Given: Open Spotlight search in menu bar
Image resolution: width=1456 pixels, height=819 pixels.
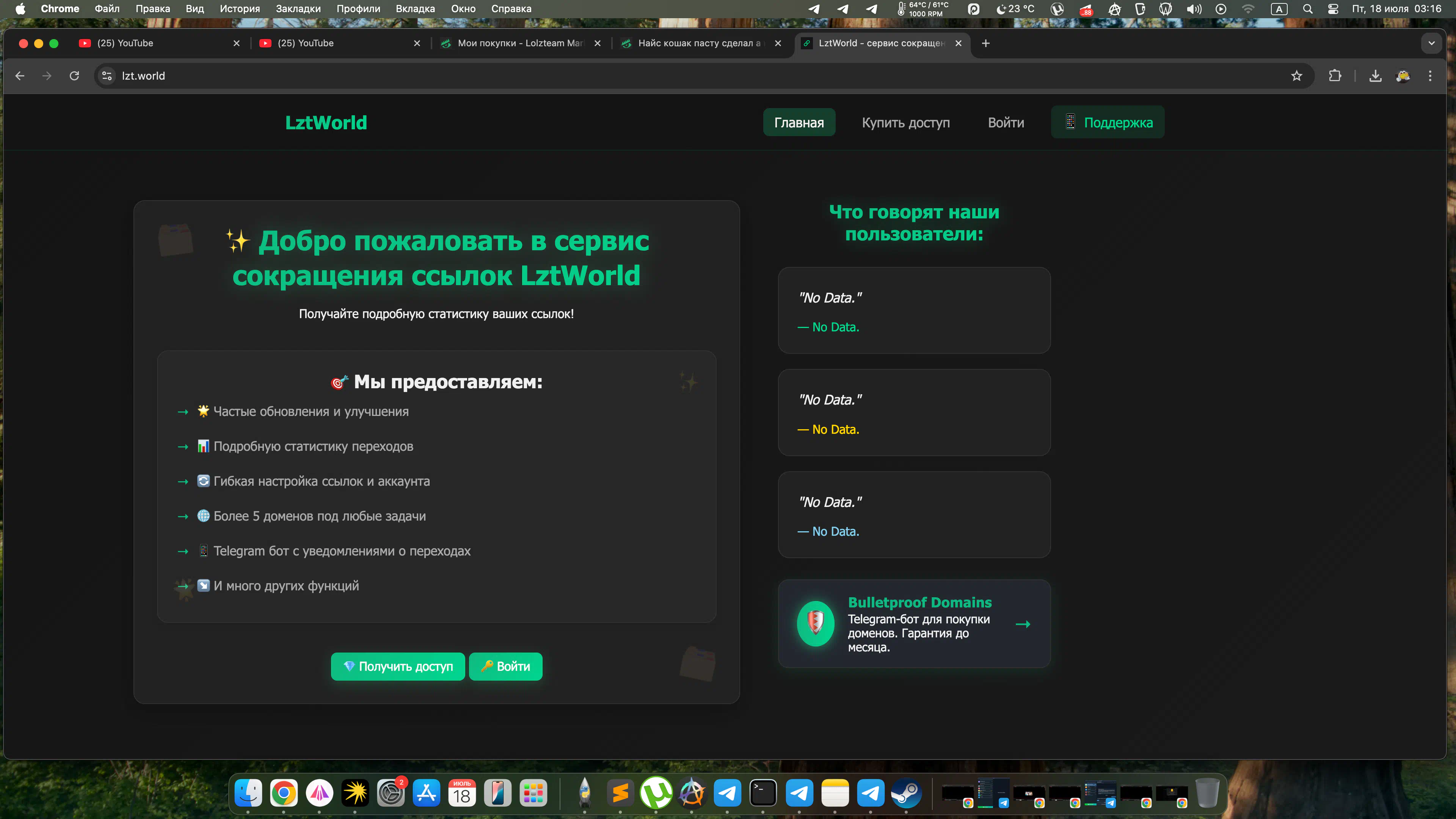Looking at the screenshot, I should (1307, 8).
